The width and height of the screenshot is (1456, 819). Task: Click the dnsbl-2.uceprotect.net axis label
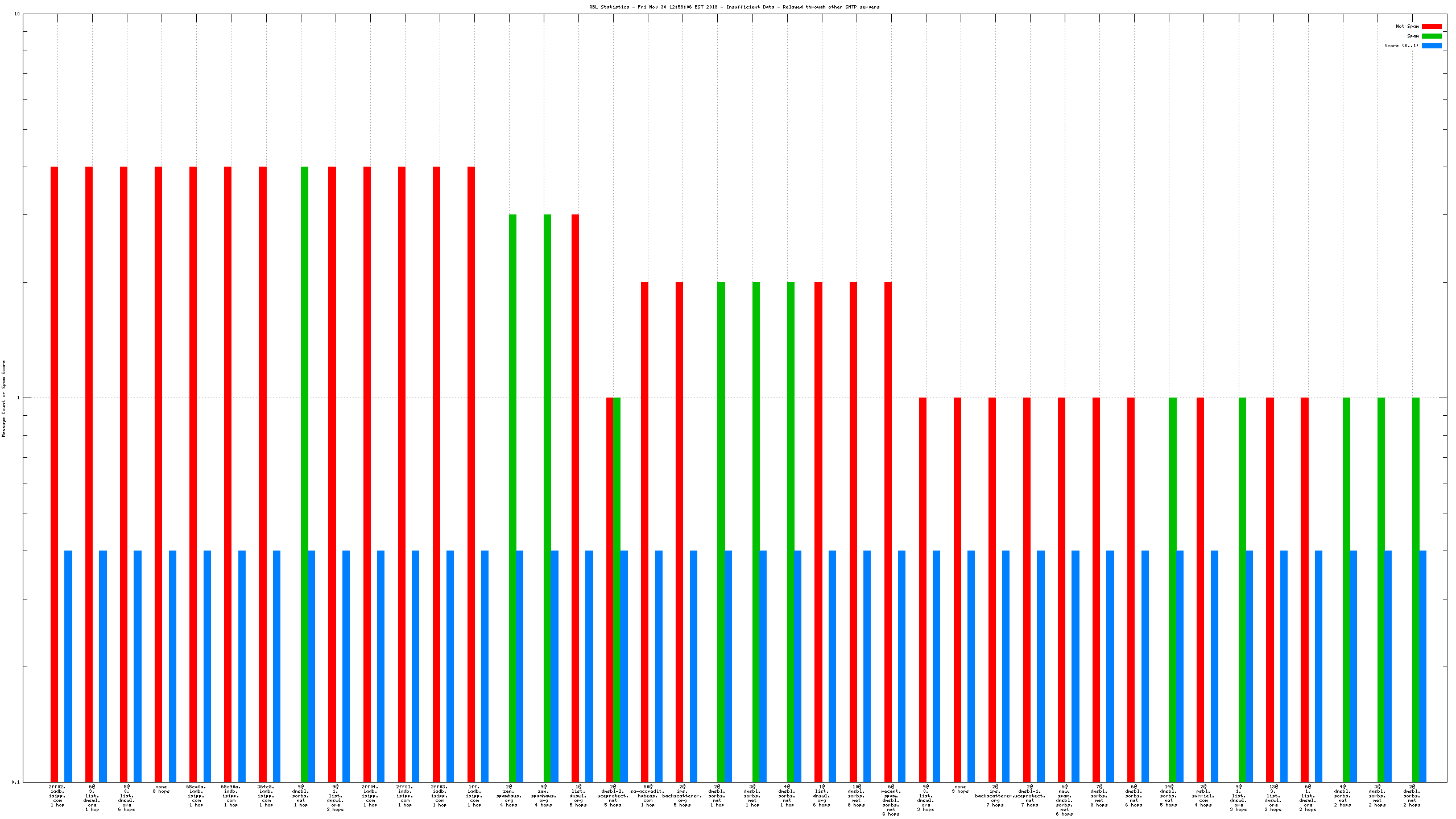pyautogui.click(x=613, y=796)
